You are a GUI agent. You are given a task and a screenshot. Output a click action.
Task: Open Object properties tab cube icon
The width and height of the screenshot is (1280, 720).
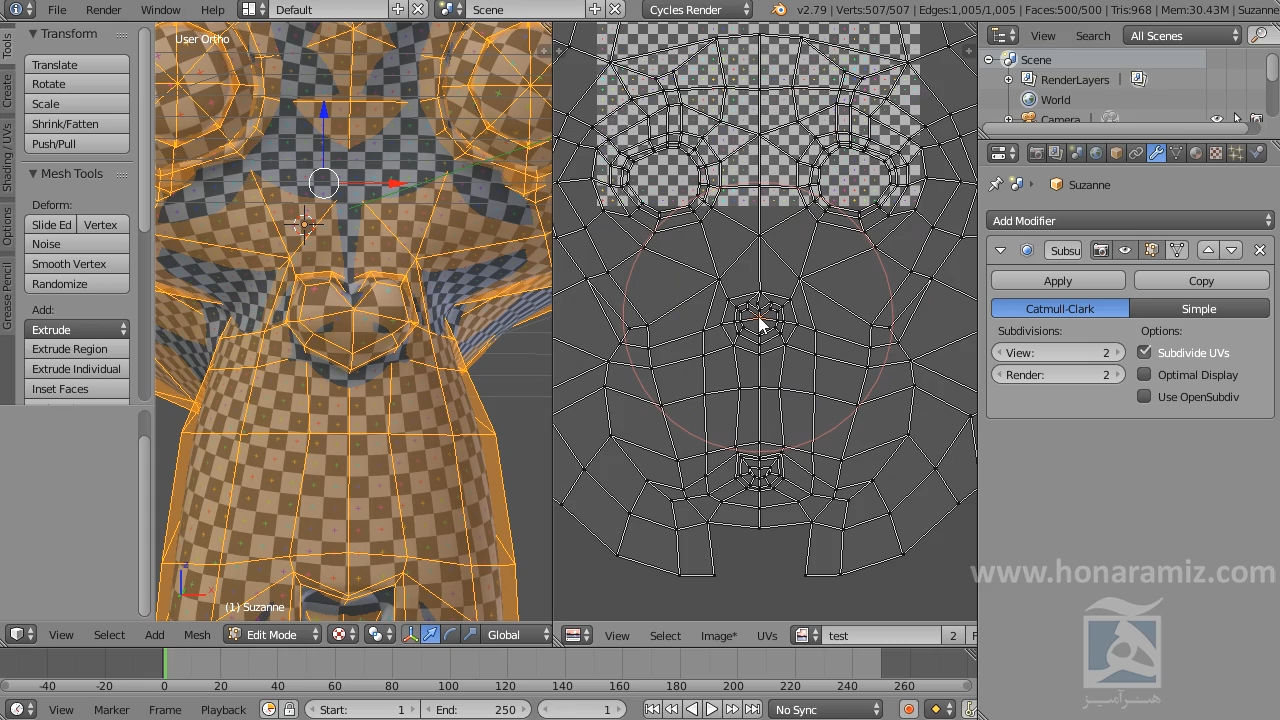(1116, 153)
